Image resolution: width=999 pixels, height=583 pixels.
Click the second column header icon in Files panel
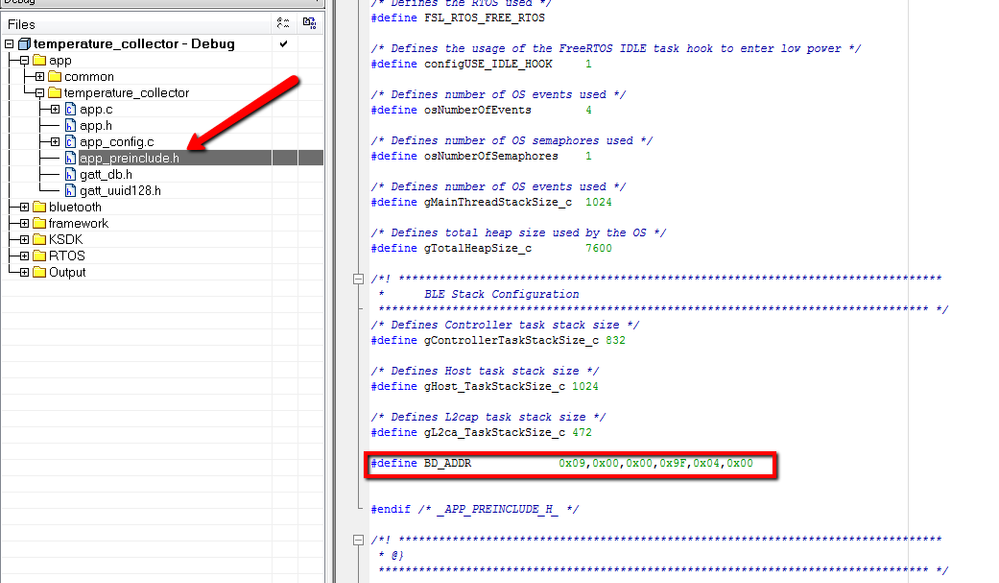point(310,24)
